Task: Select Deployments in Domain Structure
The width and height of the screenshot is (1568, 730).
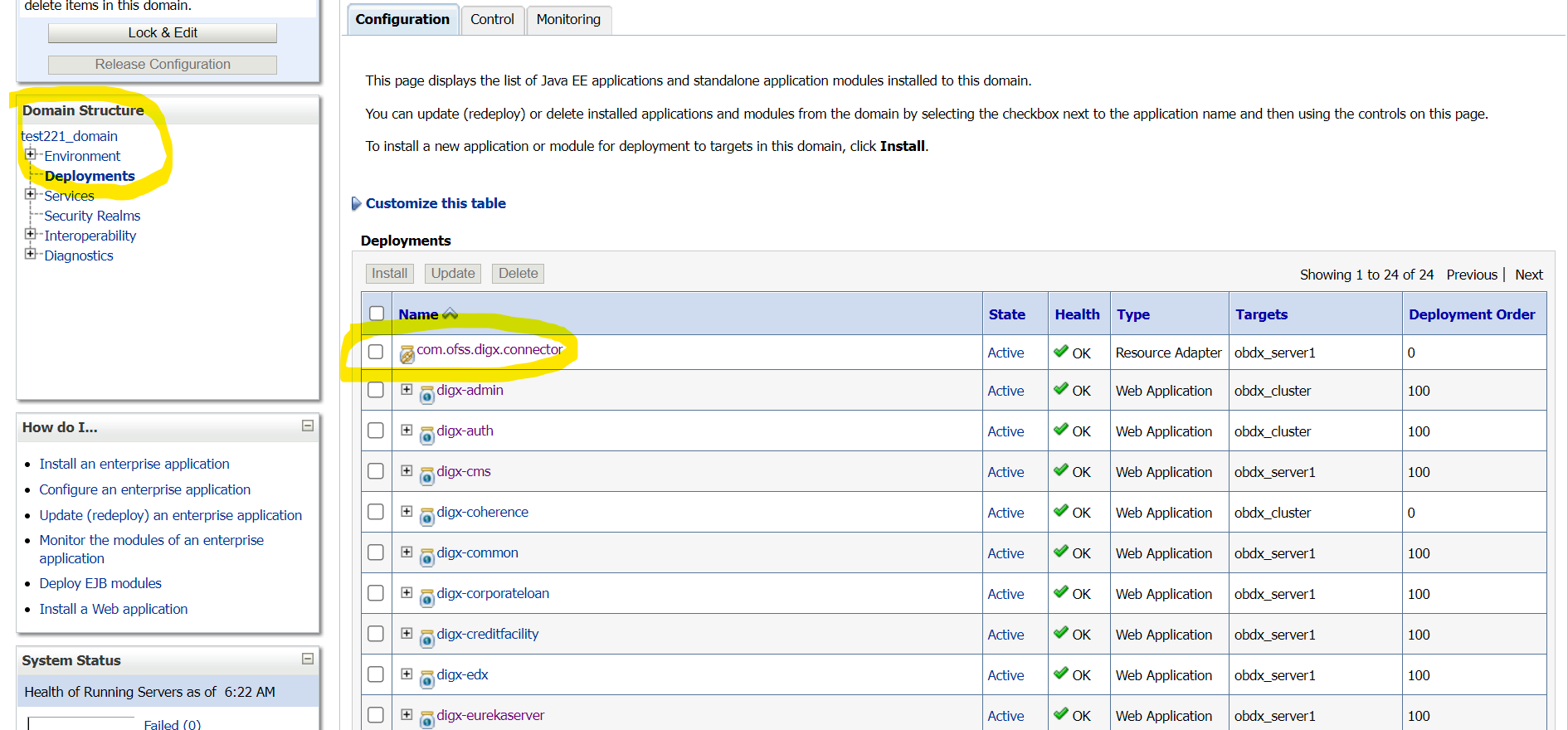Action: (x=90, y=176)
